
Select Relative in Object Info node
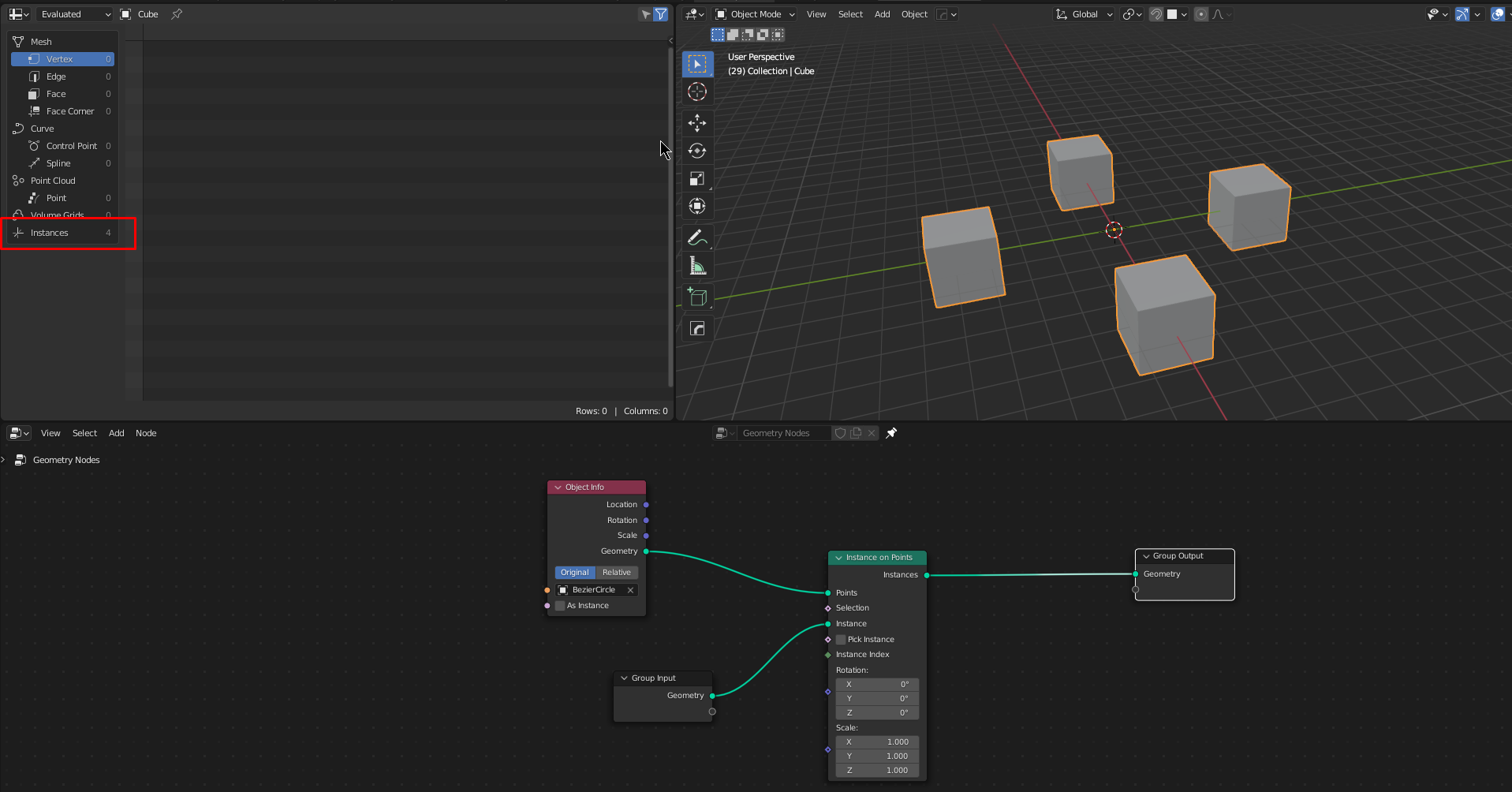tap(617, 573)
